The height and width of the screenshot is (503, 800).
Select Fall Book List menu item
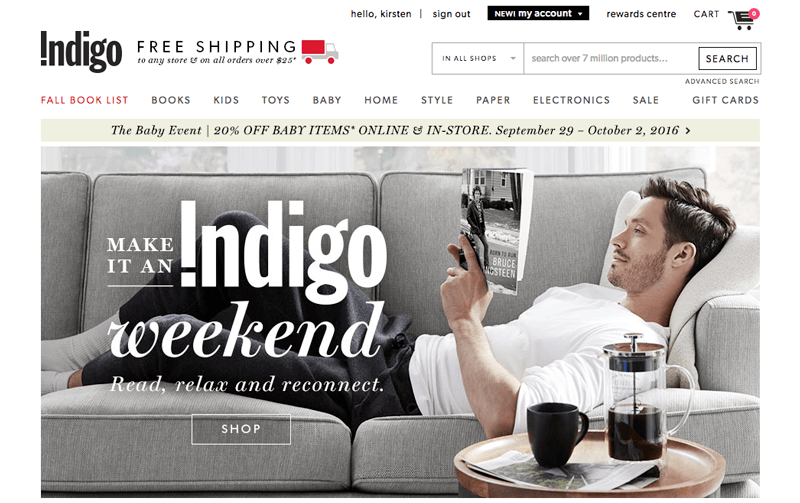click(x=85, y=100)
